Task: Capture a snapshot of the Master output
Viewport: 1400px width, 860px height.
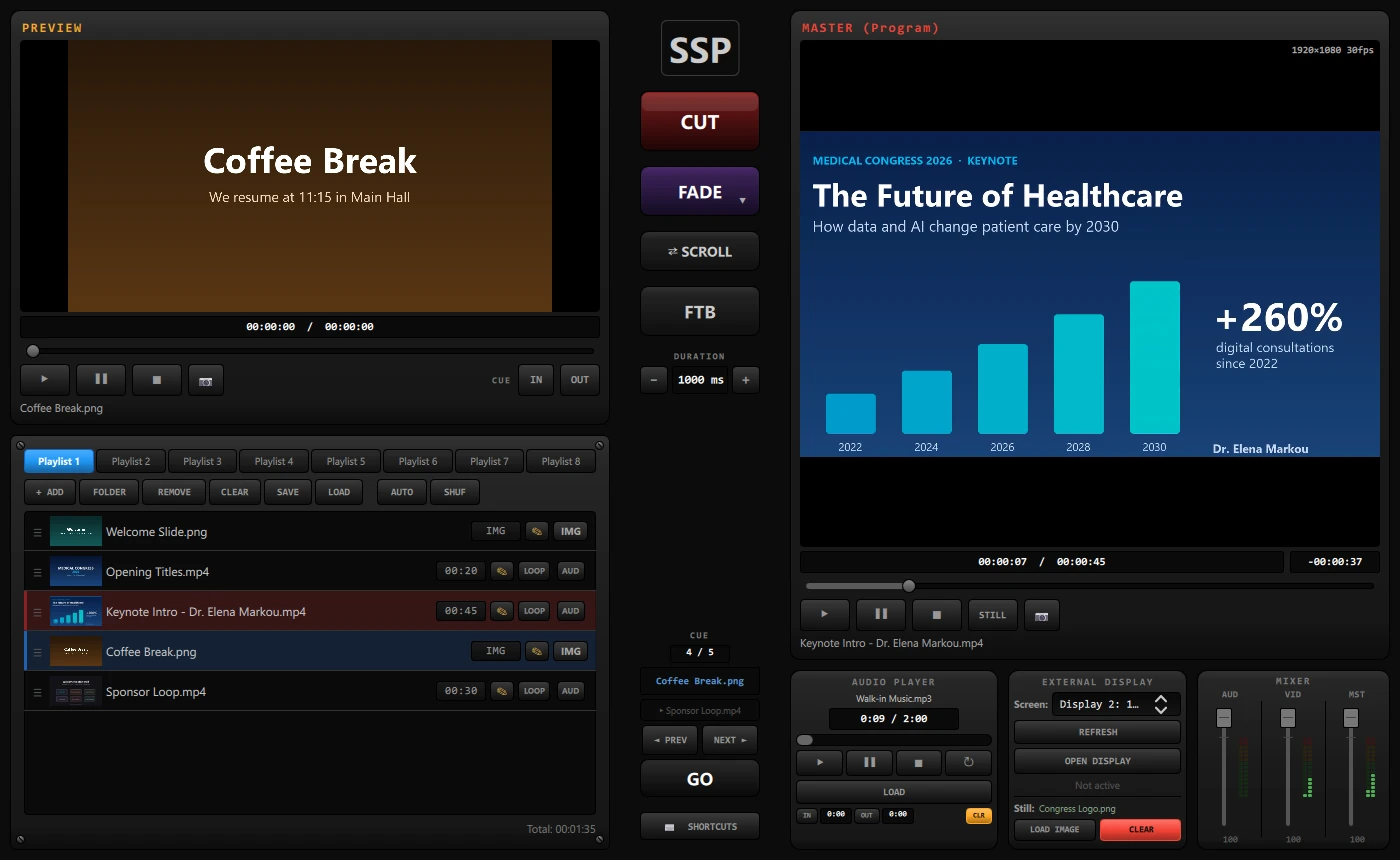Action: [1041, 615]
